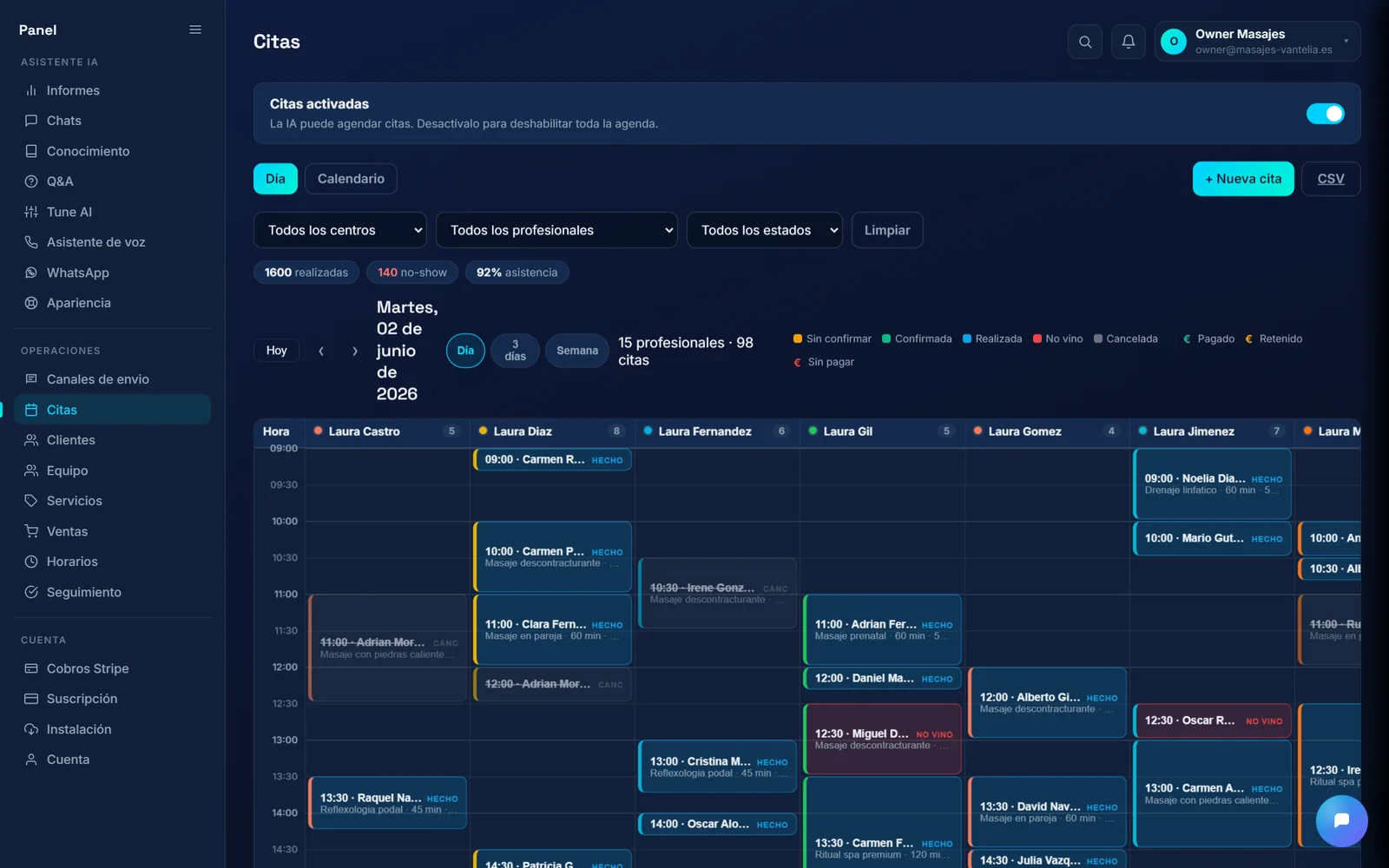Expand the Todos los estados dropdown
This screenshot has width=1389, height=868.
(x=765, y=230)
